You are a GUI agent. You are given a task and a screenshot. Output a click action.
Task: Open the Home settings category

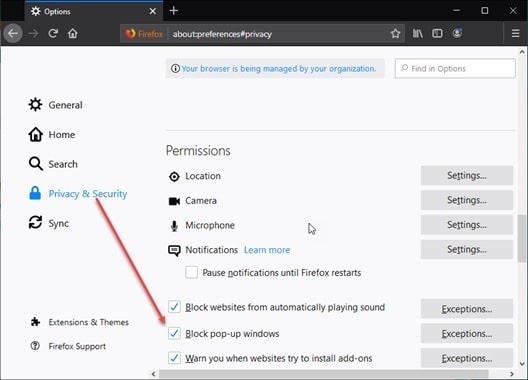click(52, 134)
